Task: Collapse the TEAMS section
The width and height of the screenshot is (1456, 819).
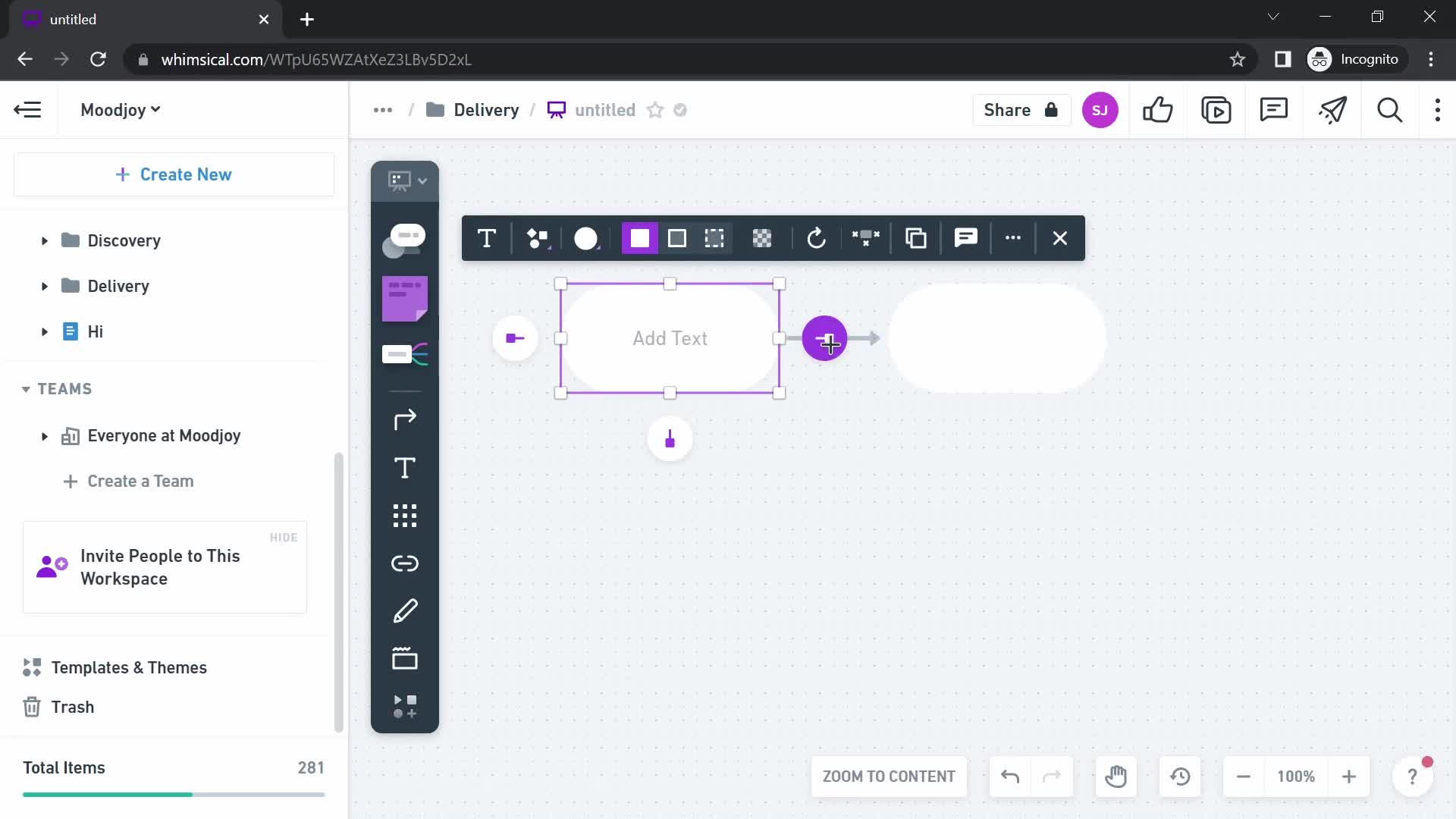Action: (26, 389)
